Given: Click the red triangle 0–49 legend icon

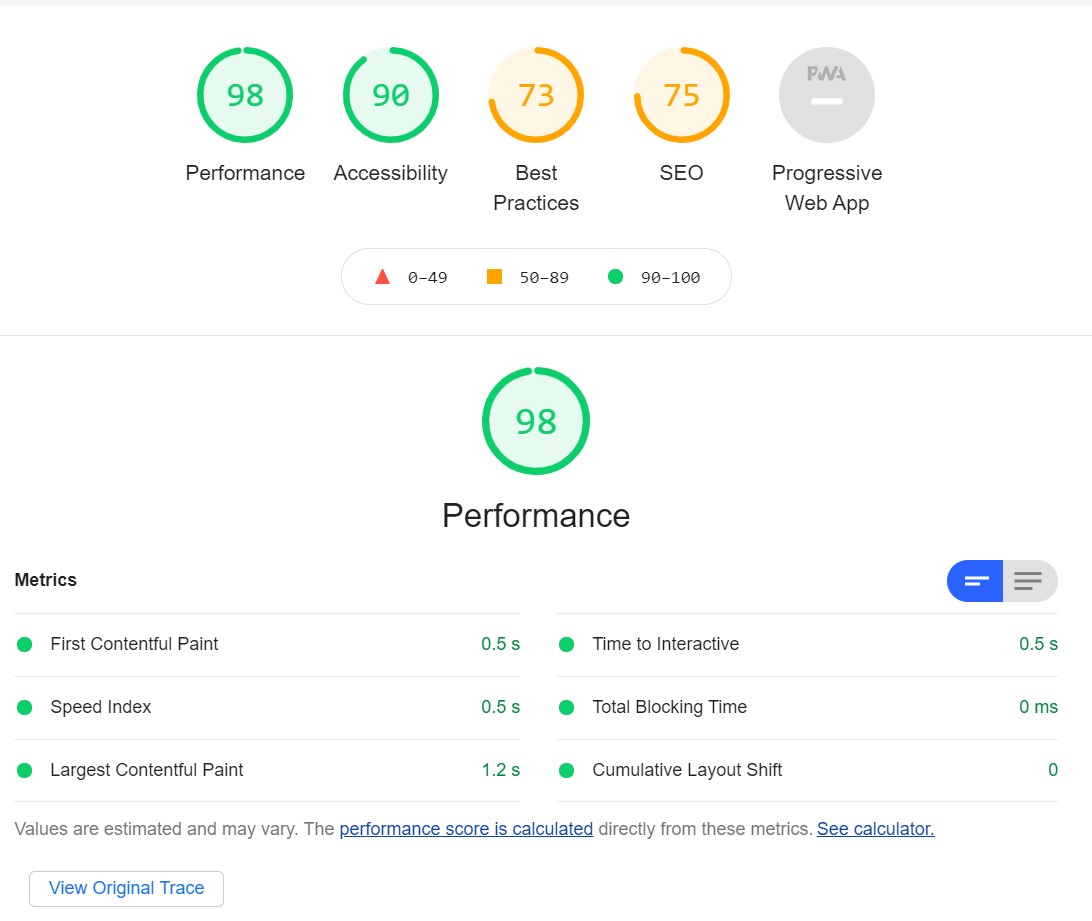Looking at the screenshot, I should coord(382,277).
